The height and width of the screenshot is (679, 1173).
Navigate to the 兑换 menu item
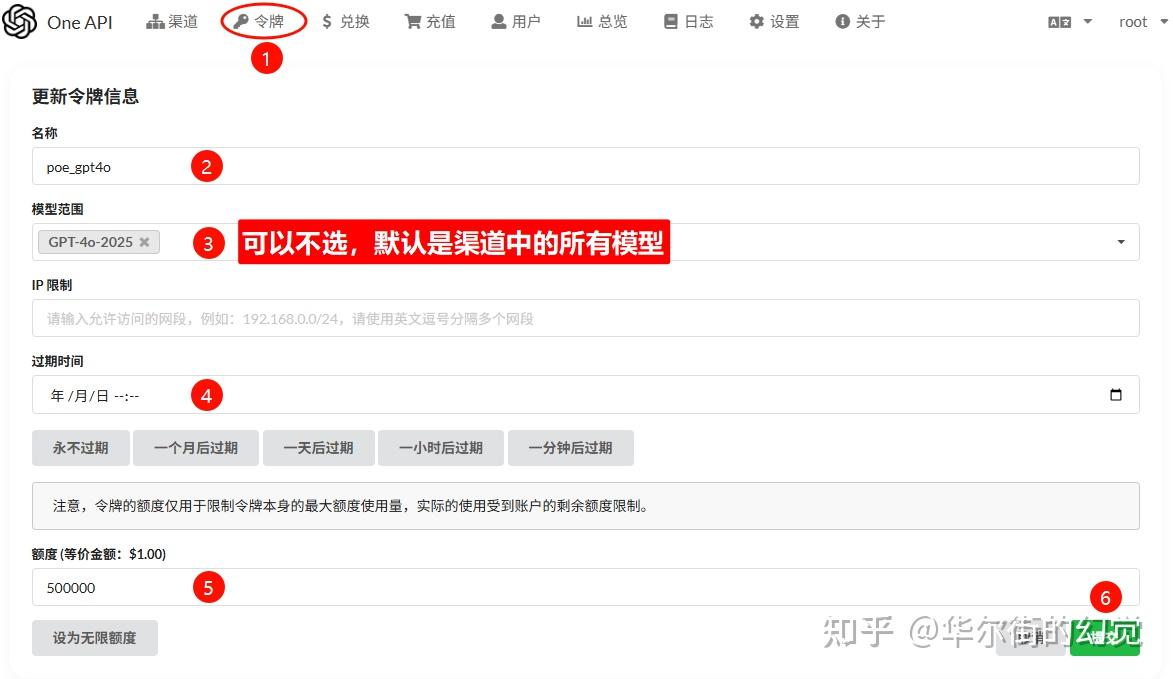point(346,21)
